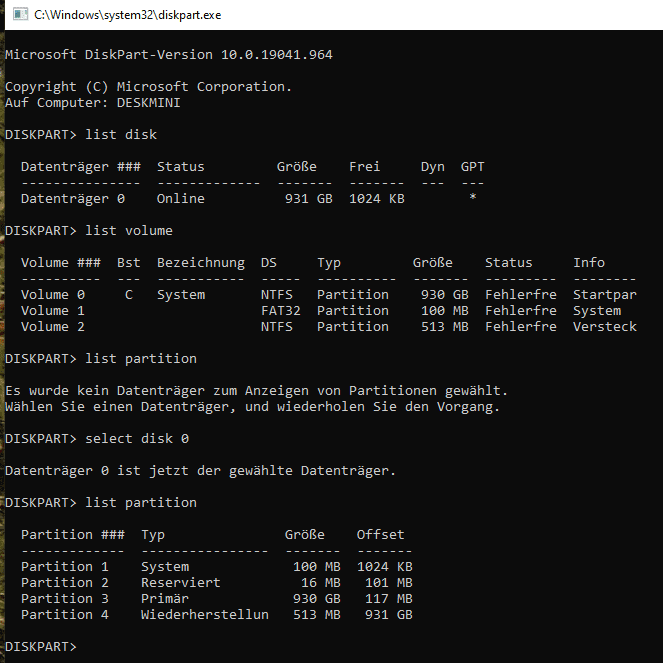Click the 'Partition 1' row label

(65, 567)
